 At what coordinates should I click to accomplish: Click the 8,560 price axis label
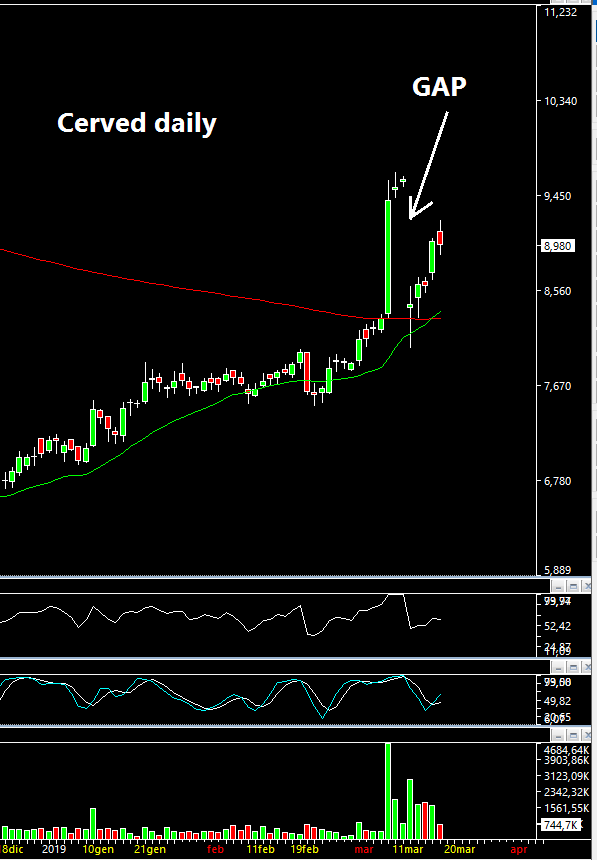click(557, 291)
